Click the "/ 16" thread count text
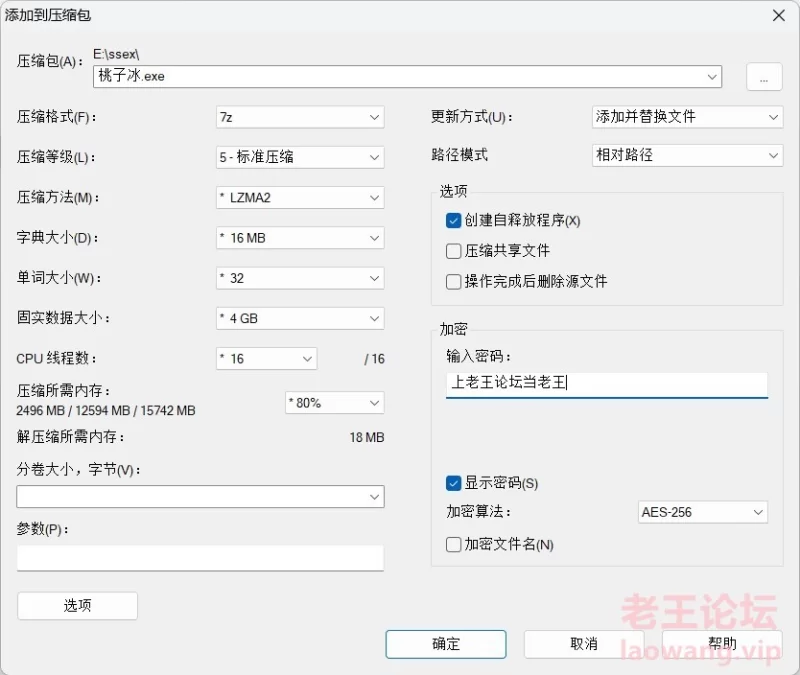The height and width of the screenshot is (675, 800). (374, 359)
